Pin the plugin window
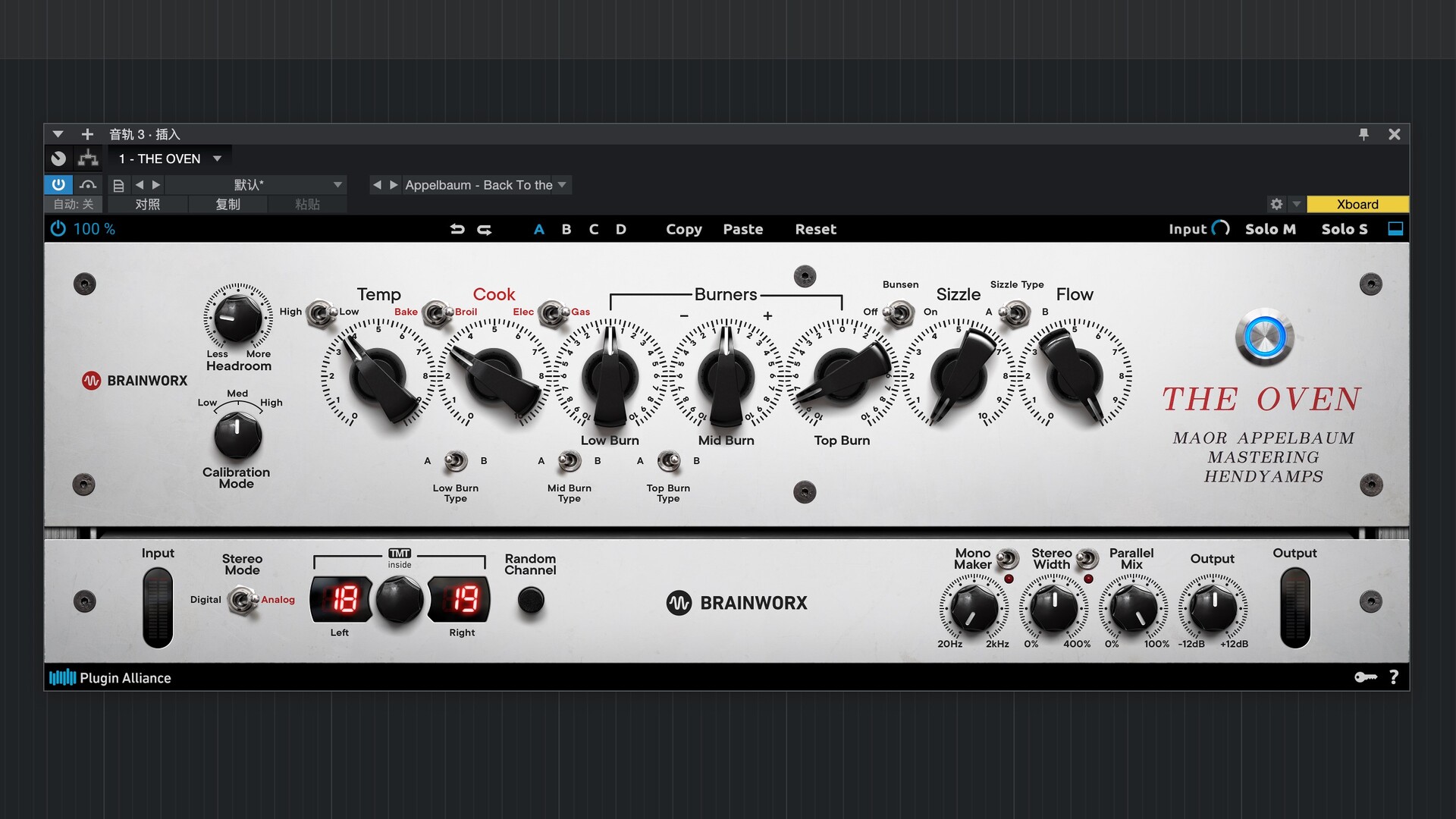 tap(1363, 134)
